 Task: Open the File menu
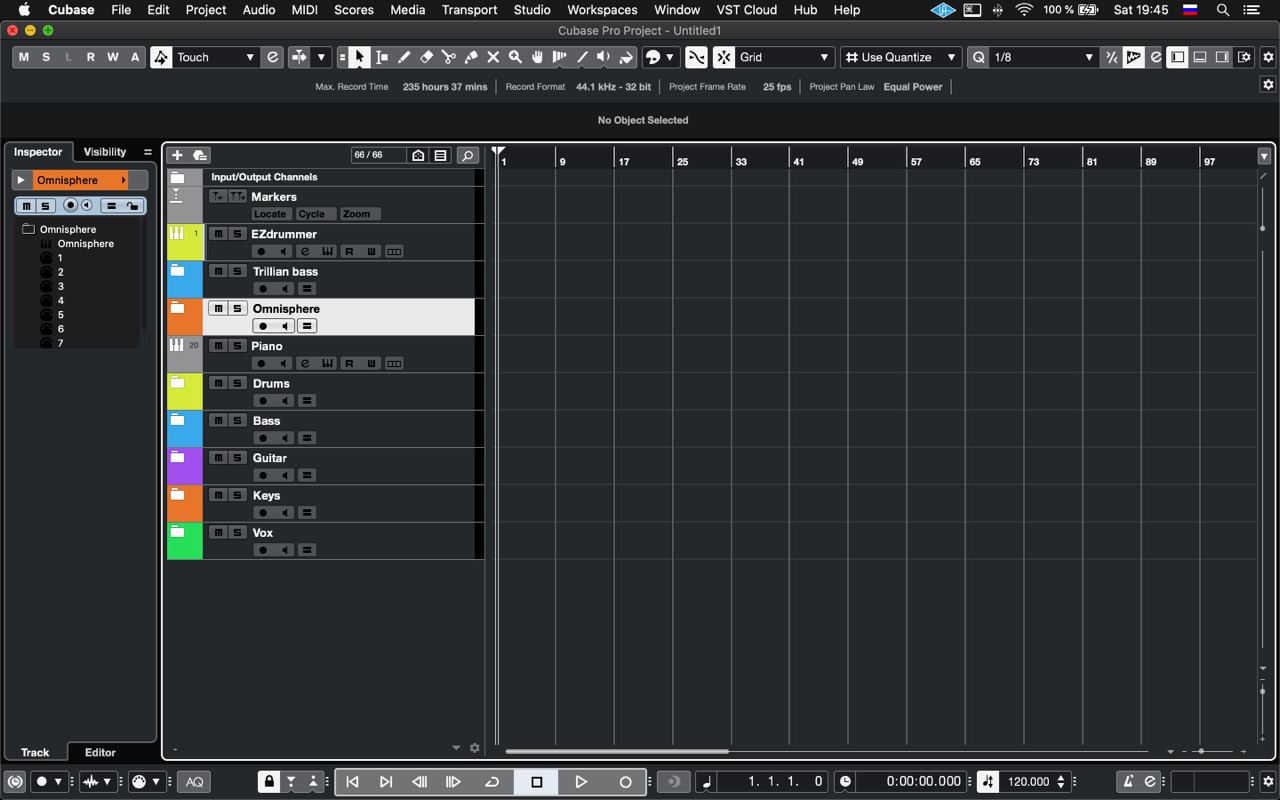pyautogui.click(x=121, y=10)
